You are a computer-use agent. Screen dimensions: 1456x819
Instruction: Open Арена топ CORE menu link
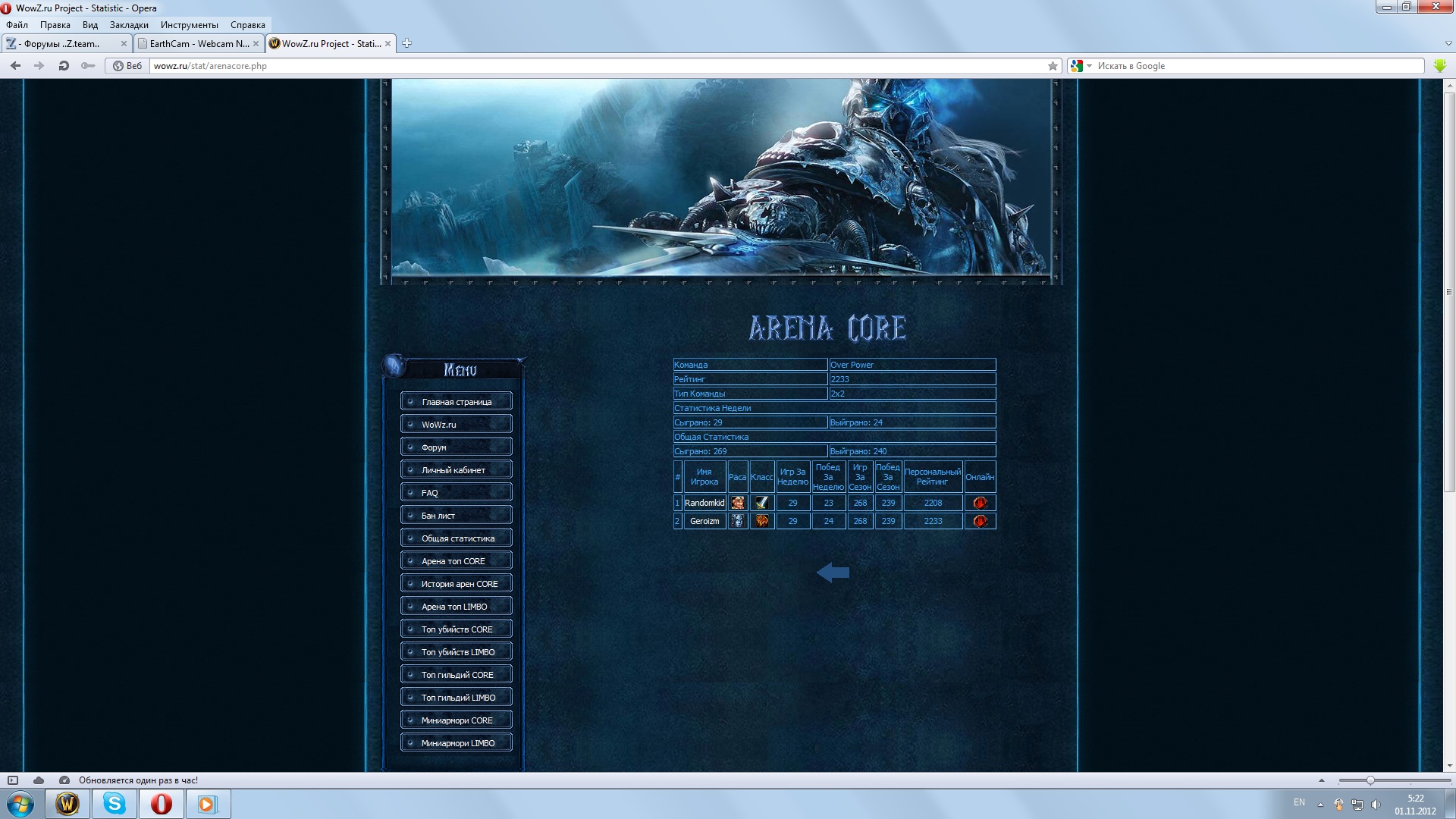pyautogui.click(x=457, y=561)
